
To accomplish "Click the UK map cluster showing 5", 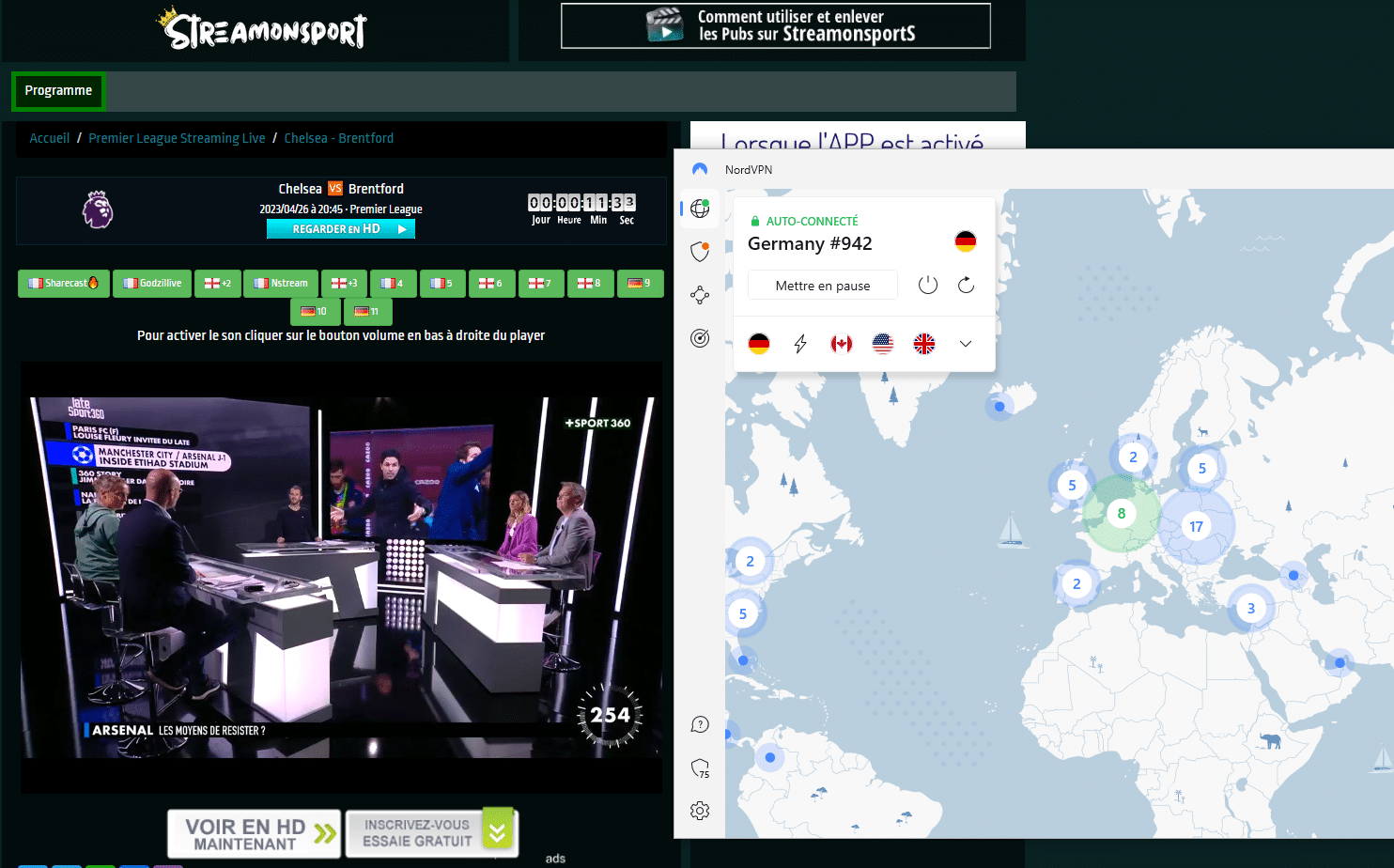I will point(1072,486).
